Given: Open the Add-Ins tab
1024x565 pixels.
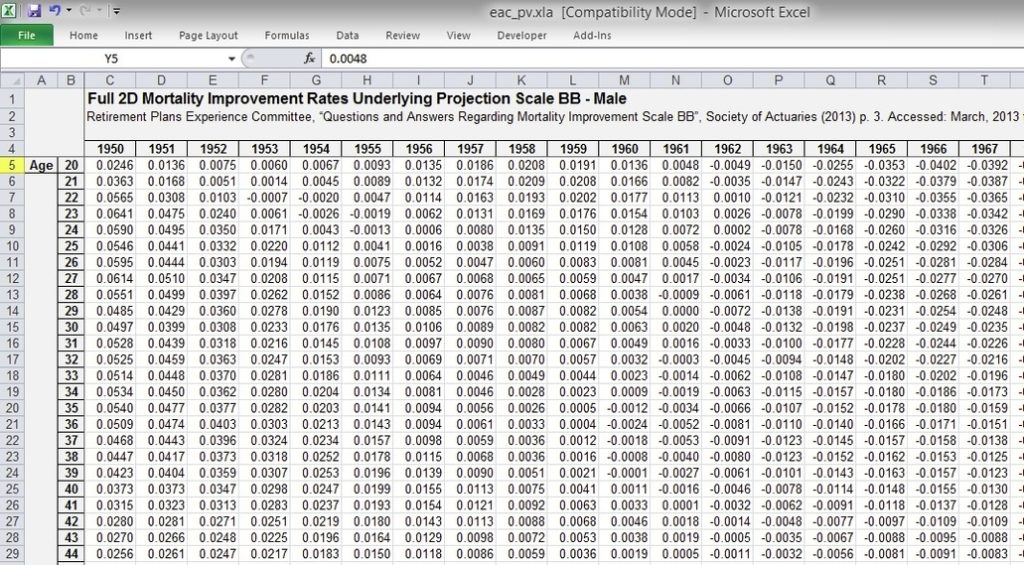Looking at the screenshot, I should point(592,35).
